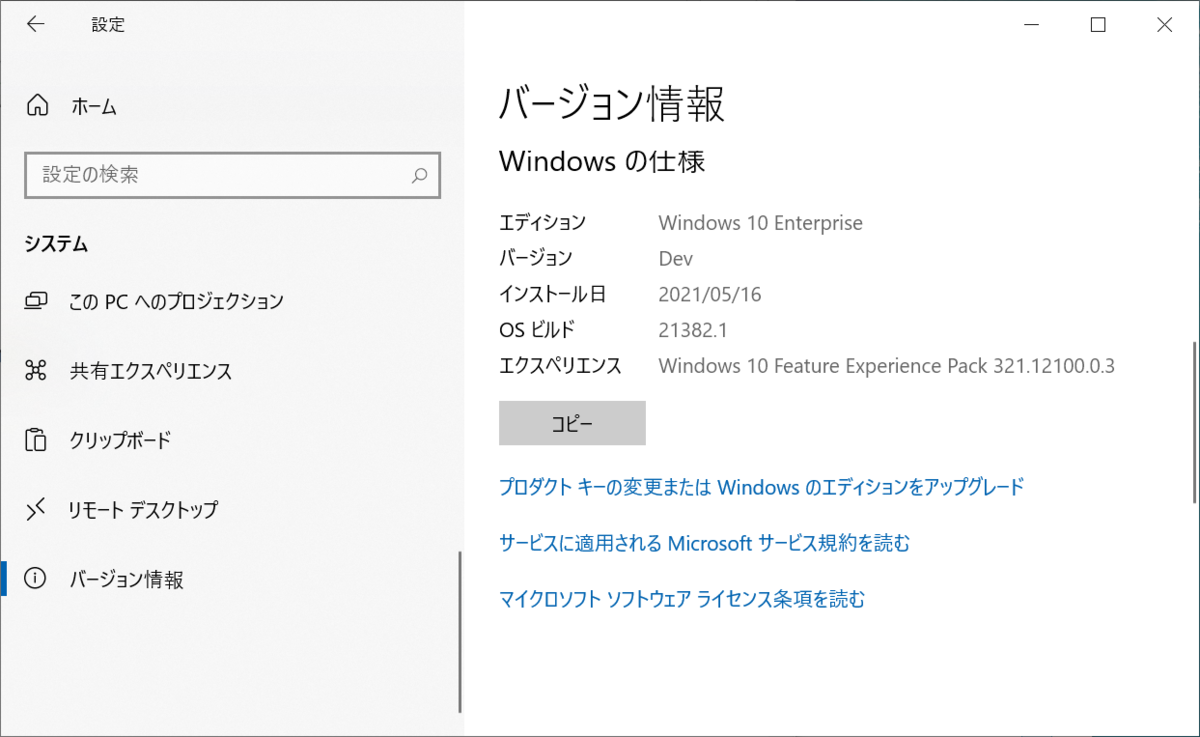This screenshot has width=1200, height=737.
Task: Click the sidebar vertical scrollbar
Action: click(460, 632)
